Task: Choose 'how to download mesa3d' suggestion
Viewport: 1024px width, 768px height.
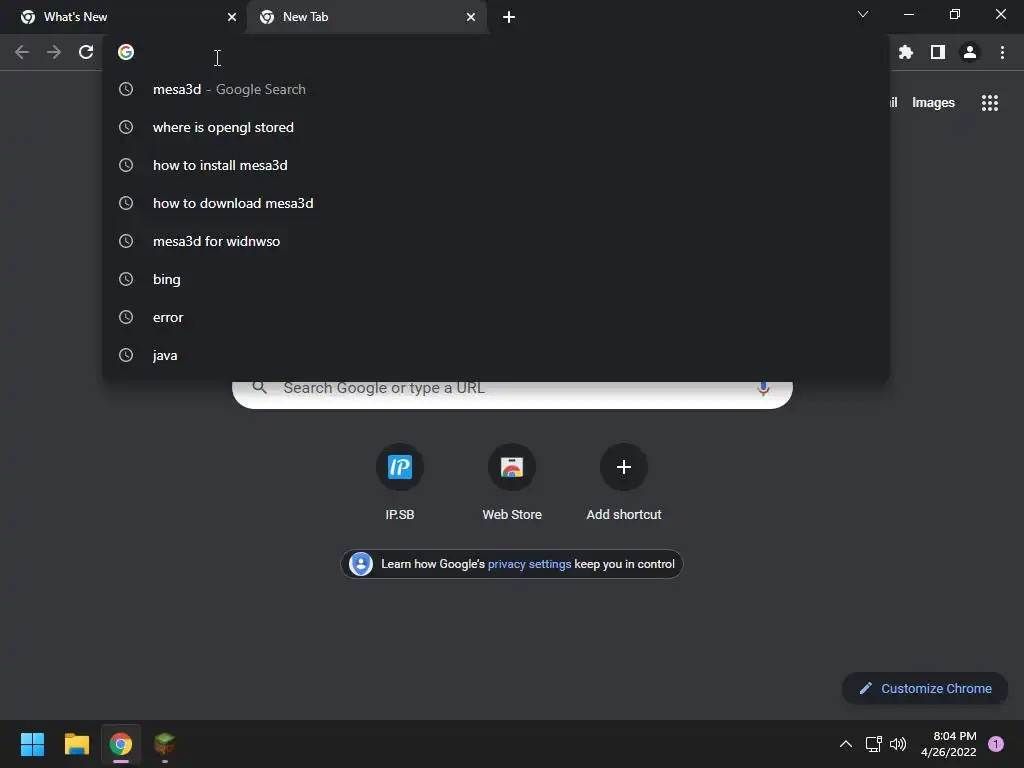Action: tap(496, 203)
